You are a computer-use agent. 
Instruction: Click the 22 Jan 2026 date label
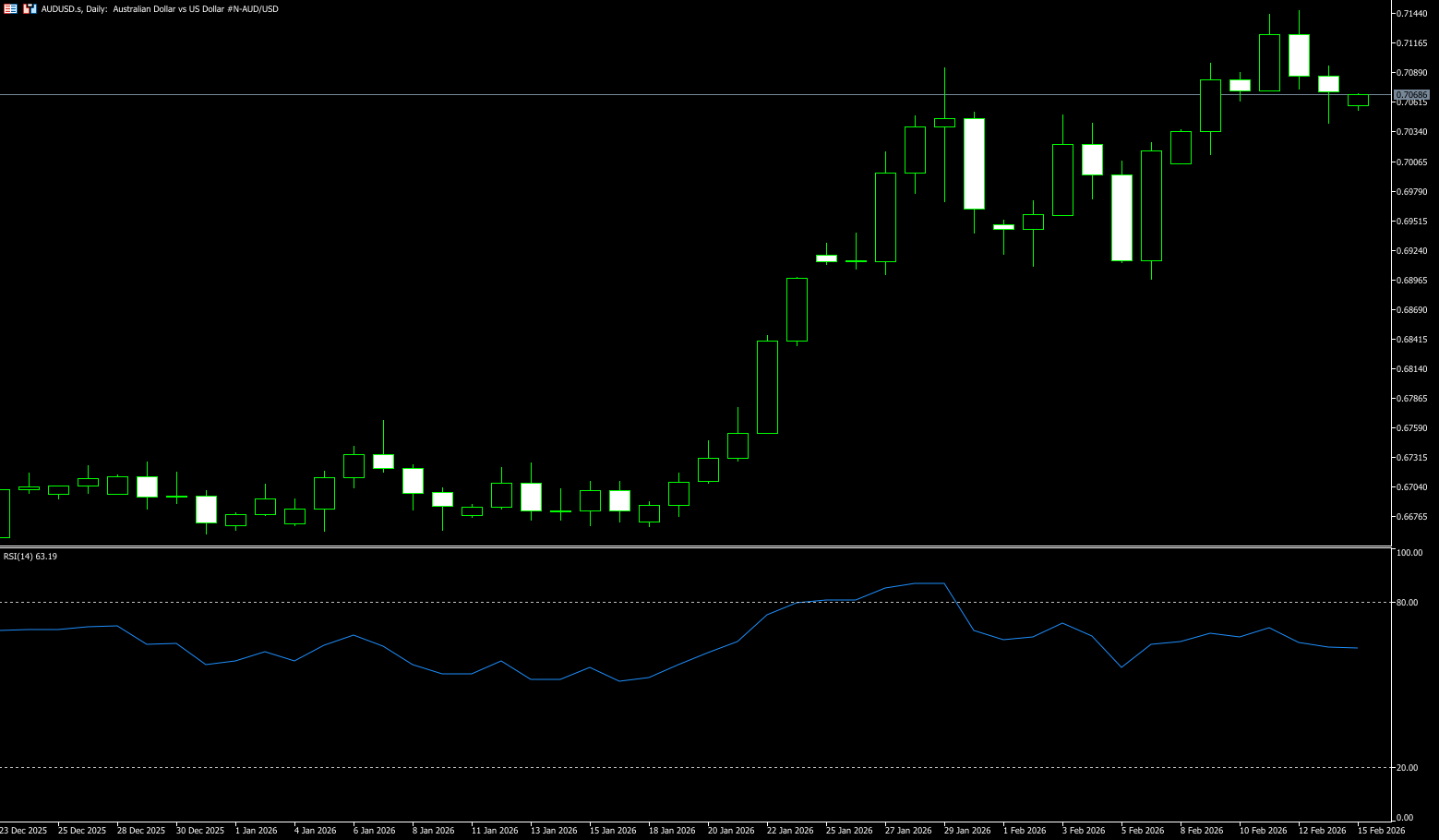coord(790,831)
